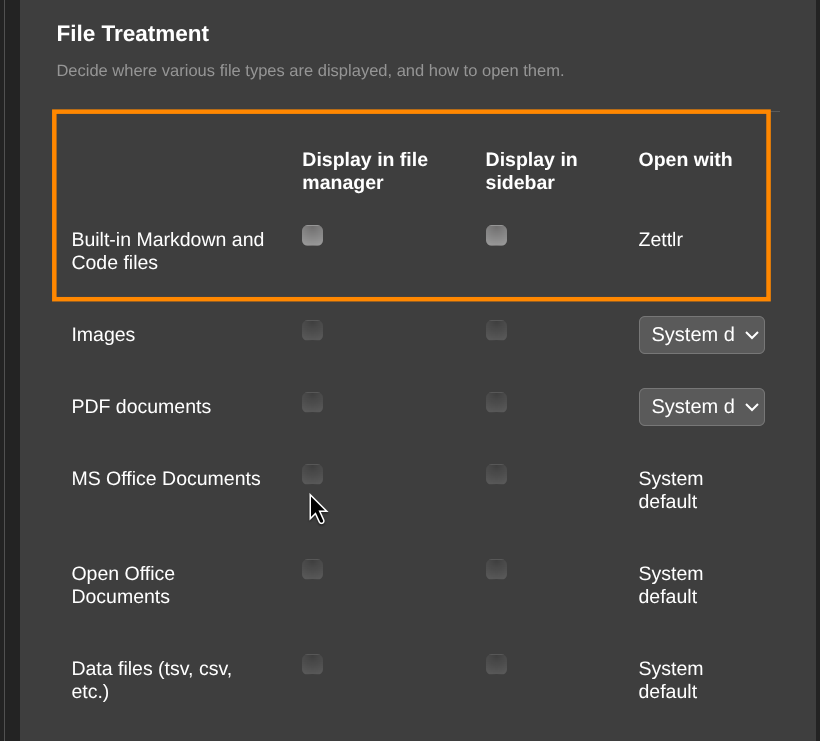Viewport: 820px width, 741px height.
Task: Click the File Treatment section heading
Action: (133, 34)
